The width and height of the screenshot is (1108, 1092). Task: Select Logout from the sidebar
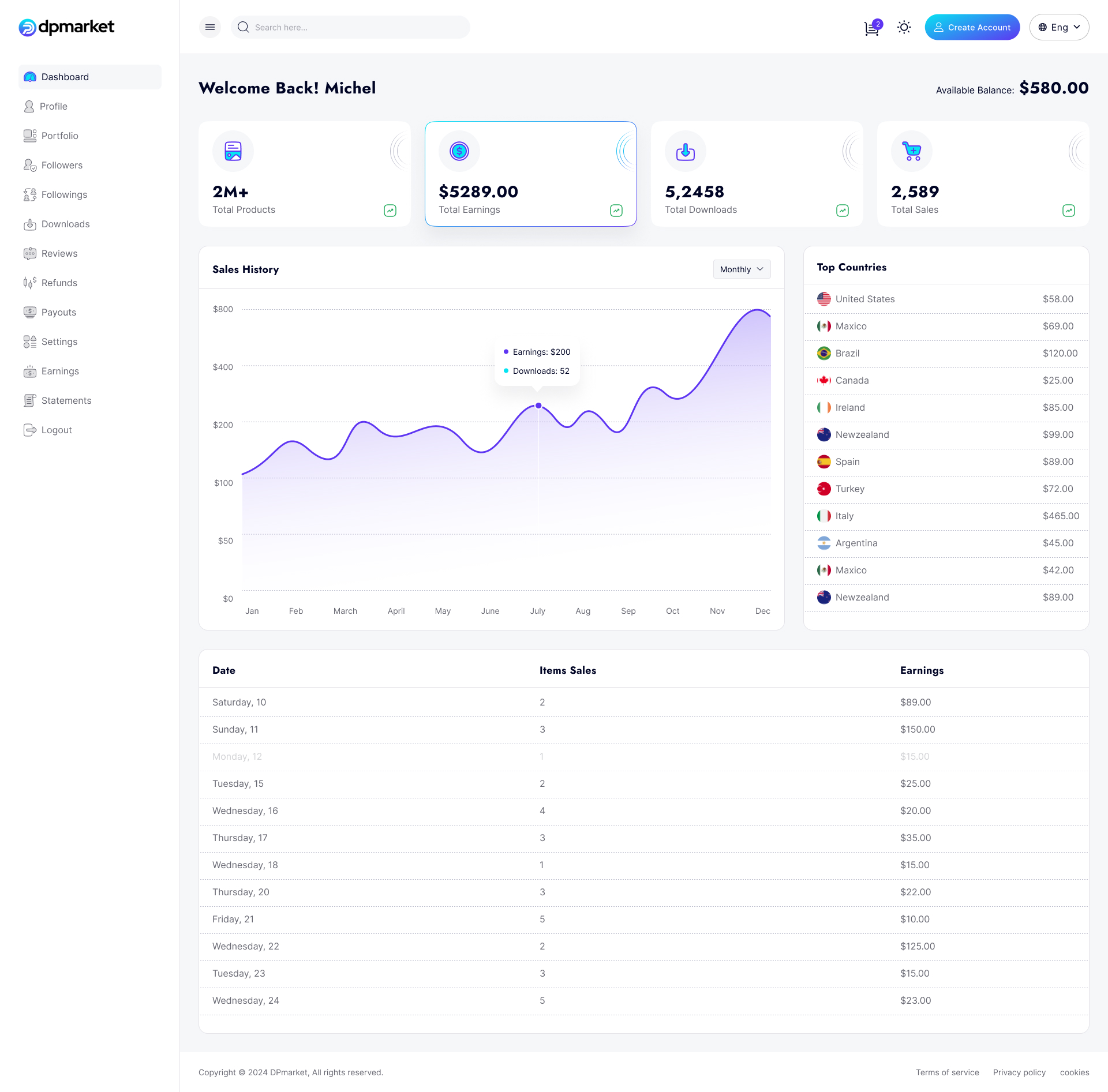pos(55,430)
